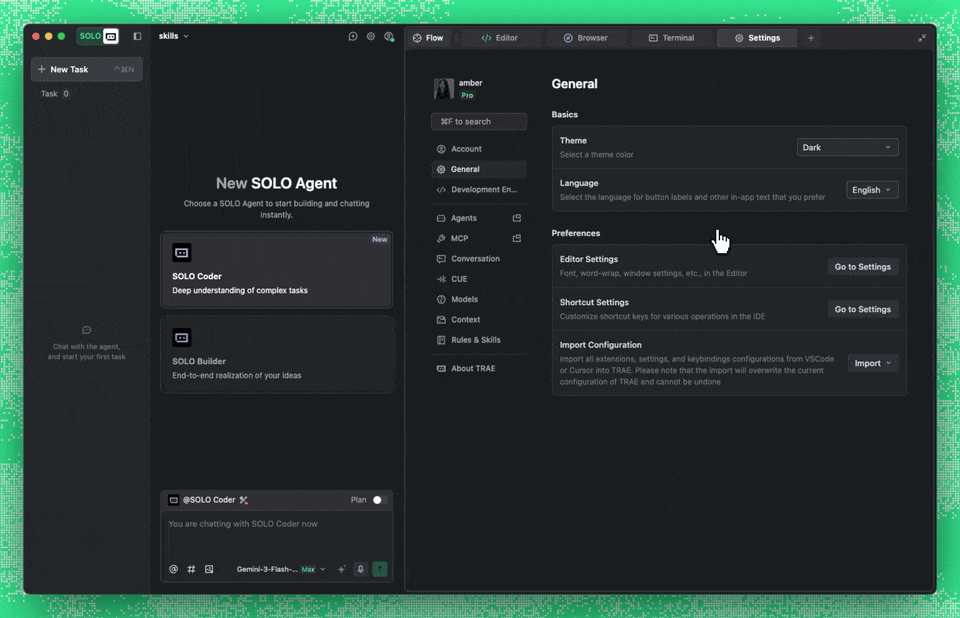Open the Language dropdown showing English
Image resolution: width=960 pixels, height=618 pixels.
pos(872,190)
